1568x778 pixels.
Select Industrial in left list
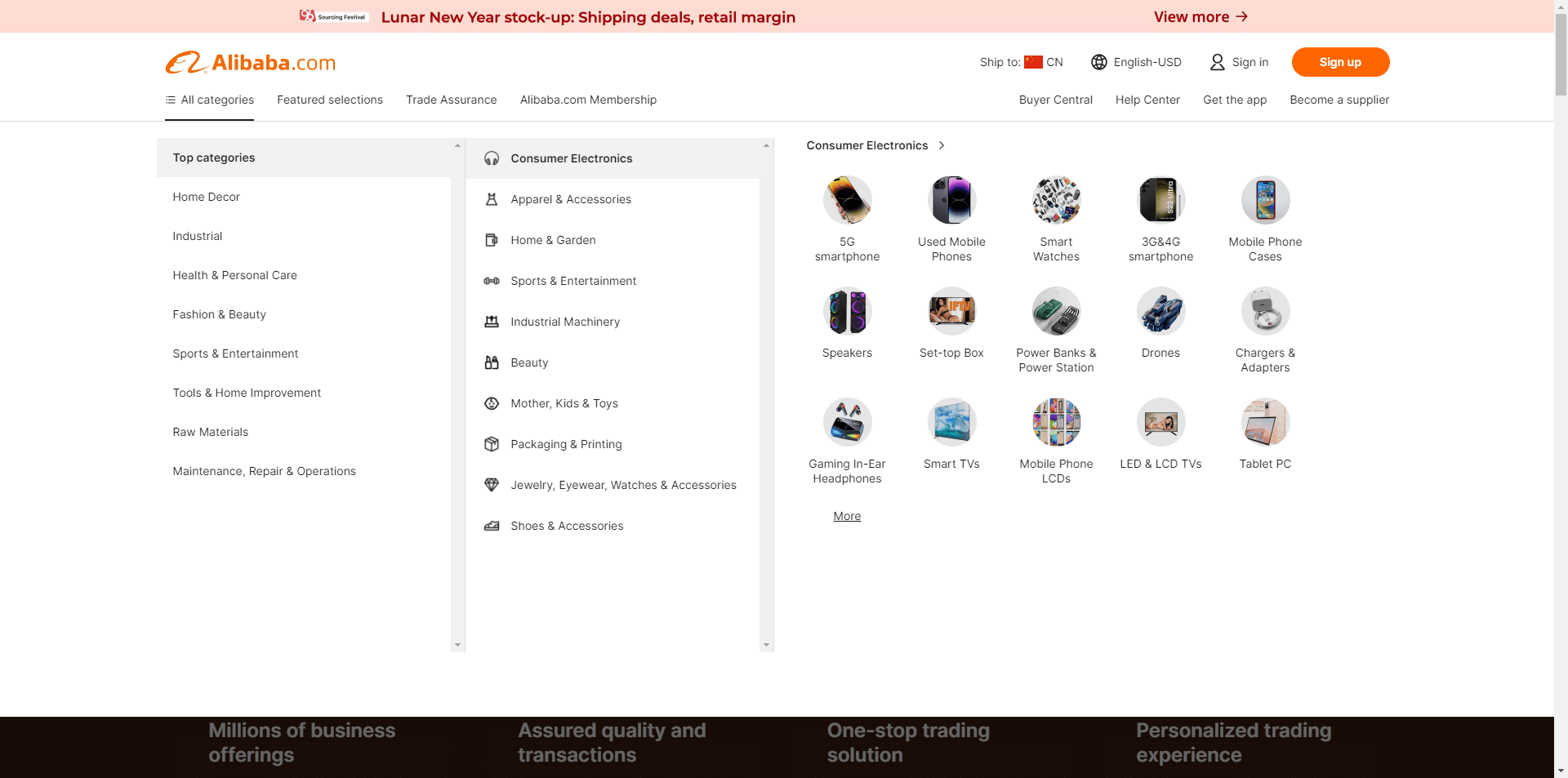pos(304,236)
